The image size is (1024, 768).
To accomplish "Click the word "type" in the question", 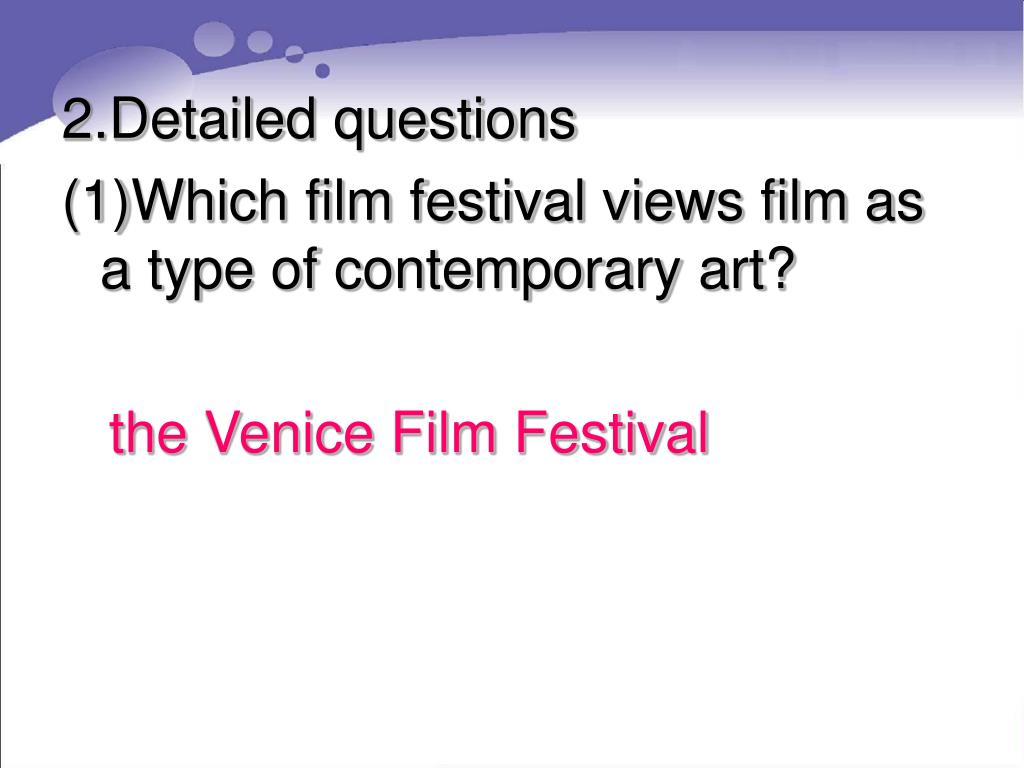I will [200, 273].
